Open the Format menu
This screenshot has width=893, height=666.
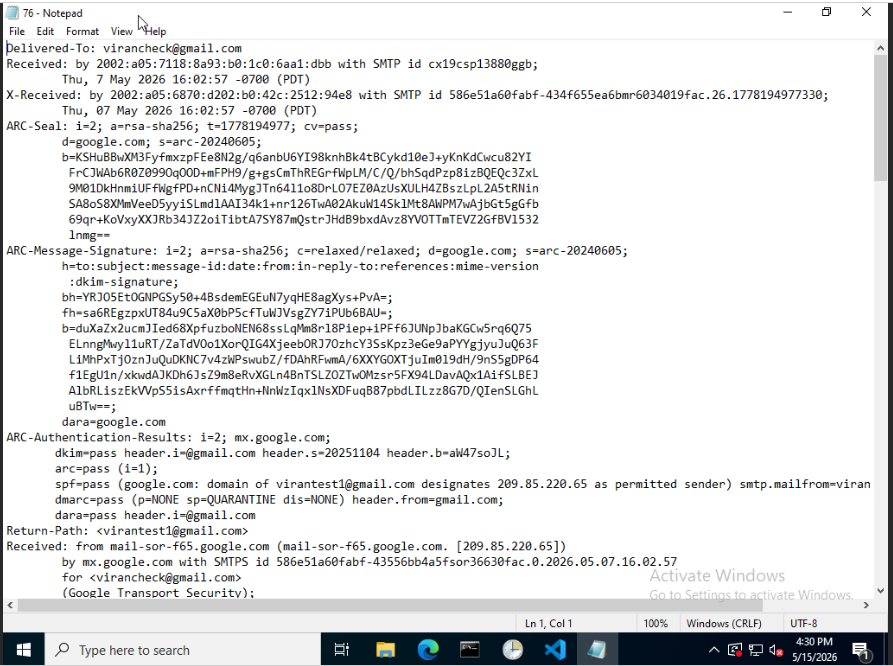(x=82, y=31)
